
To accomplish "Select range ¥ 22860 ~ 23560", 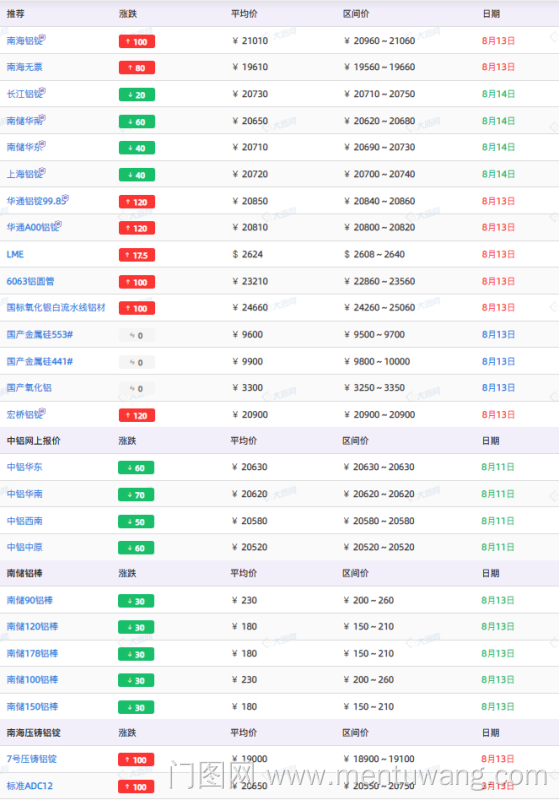I will (379, 281).
